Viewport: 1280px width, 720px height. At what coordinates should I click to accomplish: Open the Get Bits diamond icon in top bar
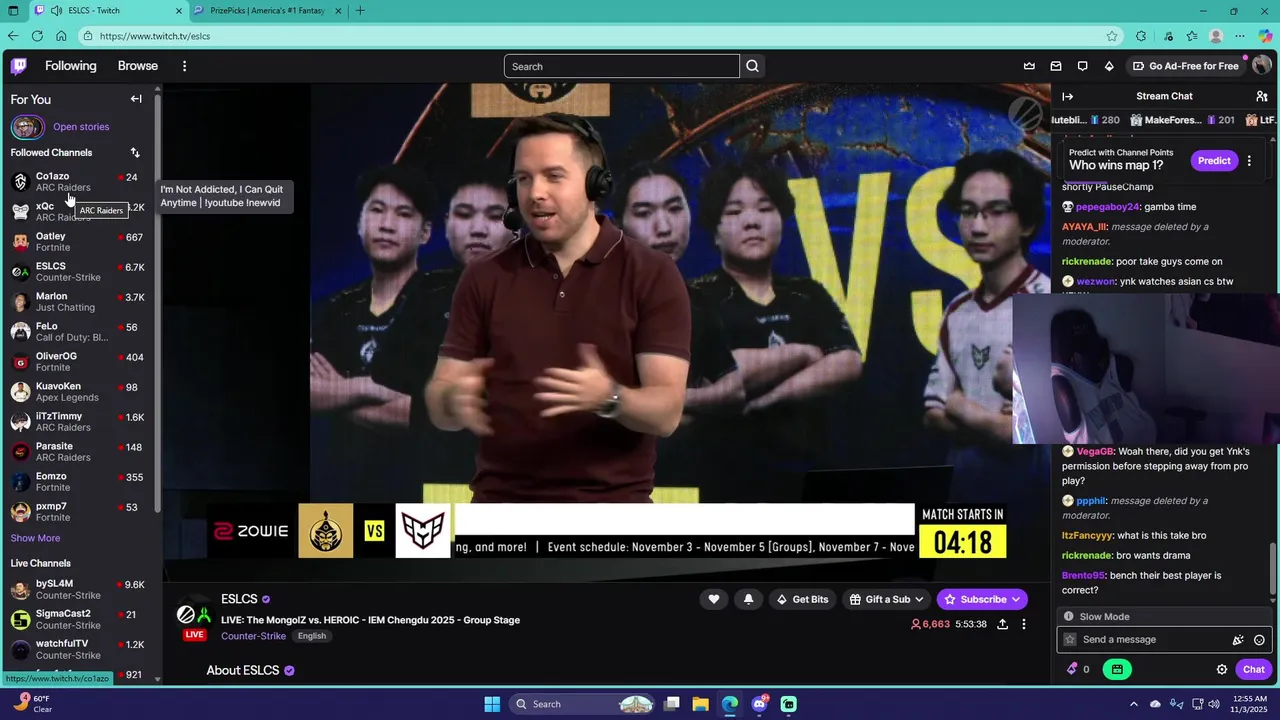click(x=1109, y=66)
